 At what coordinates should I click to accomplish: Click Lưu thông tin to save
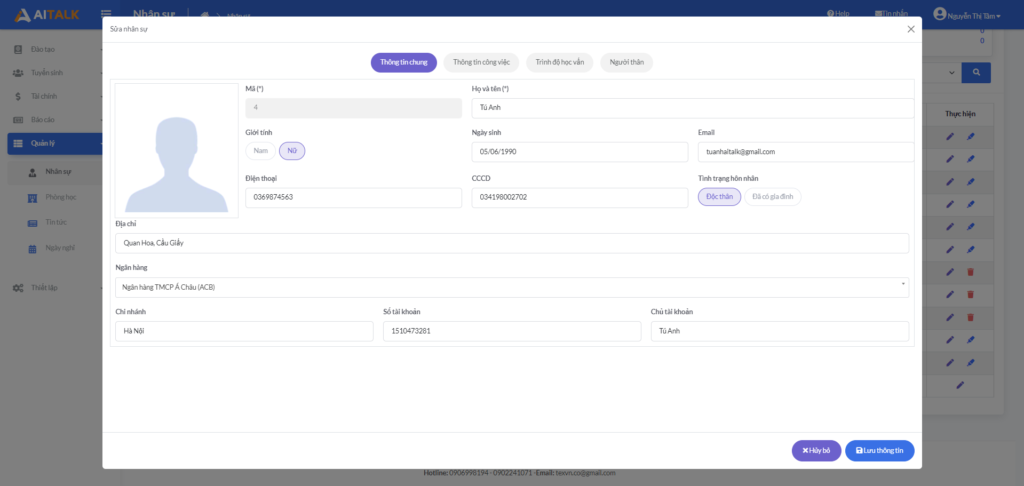coord(879,451)
